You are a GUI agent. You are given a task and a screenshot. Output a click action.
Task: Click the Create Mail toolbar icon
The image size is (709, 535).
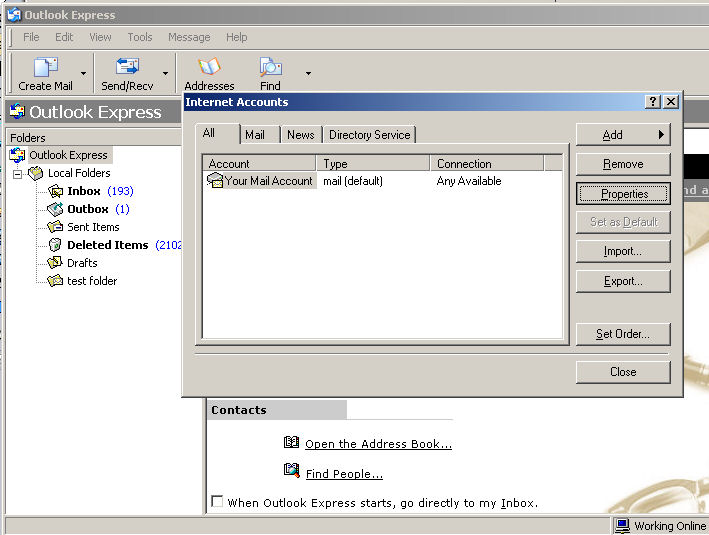pos(45,68)
